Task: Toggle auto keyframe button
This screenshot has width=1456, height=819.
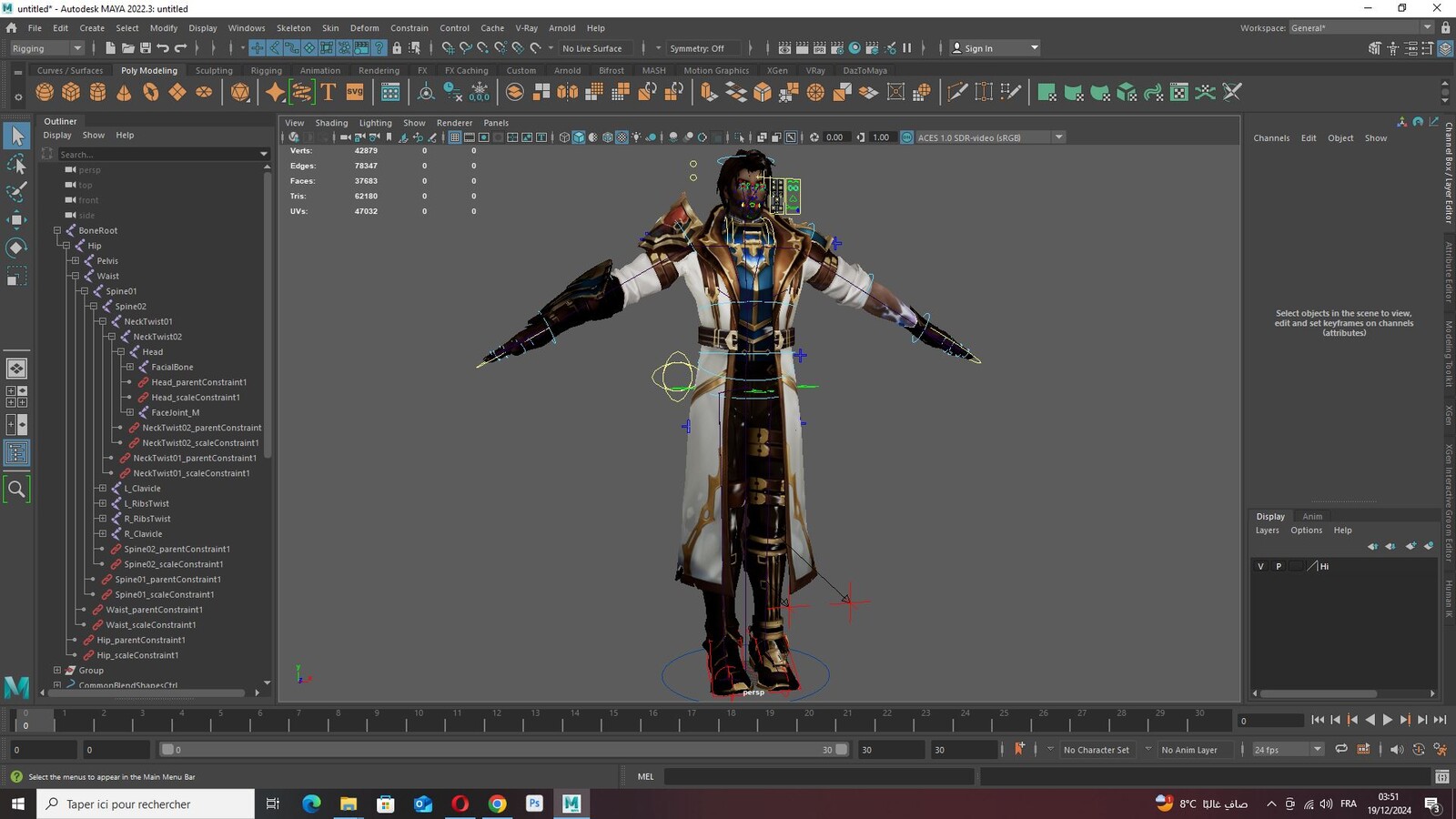Action: click(1018, 749)
